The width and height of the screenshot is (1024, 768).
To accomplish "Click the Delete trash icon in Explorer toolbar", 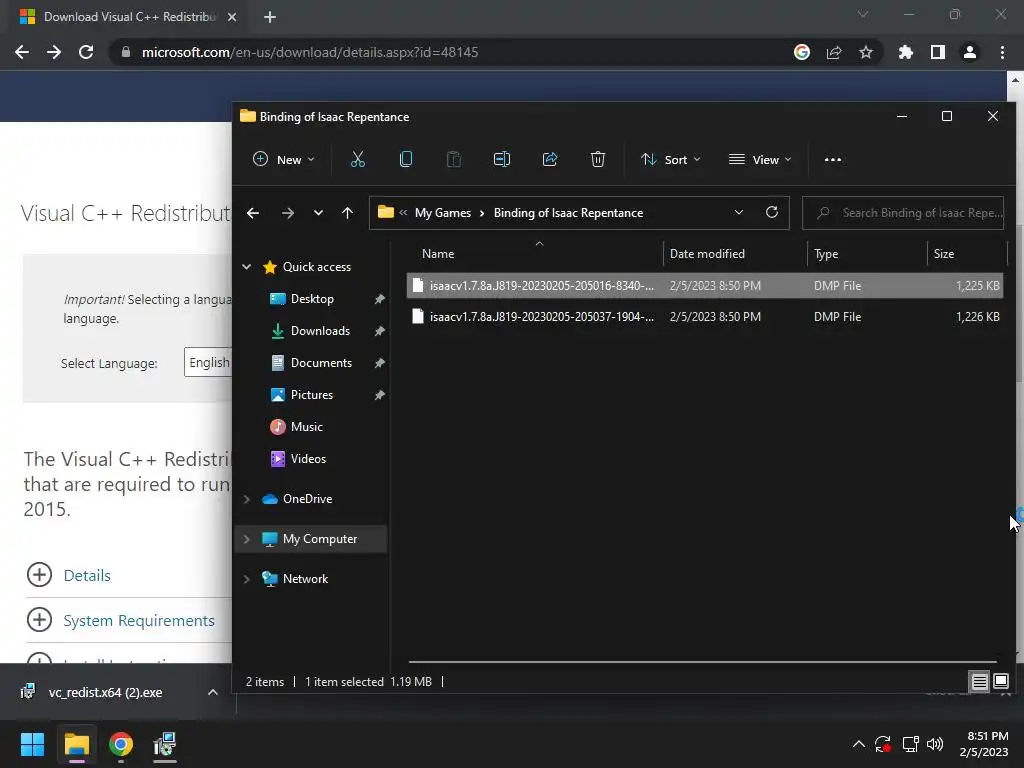I will [x=598, y=159].
